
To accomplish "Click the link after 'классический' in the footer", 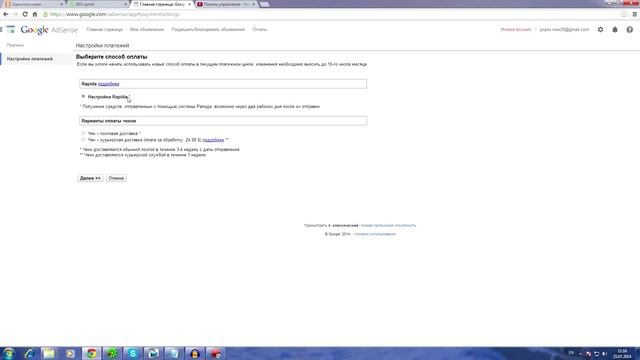I will pos(388,225).
